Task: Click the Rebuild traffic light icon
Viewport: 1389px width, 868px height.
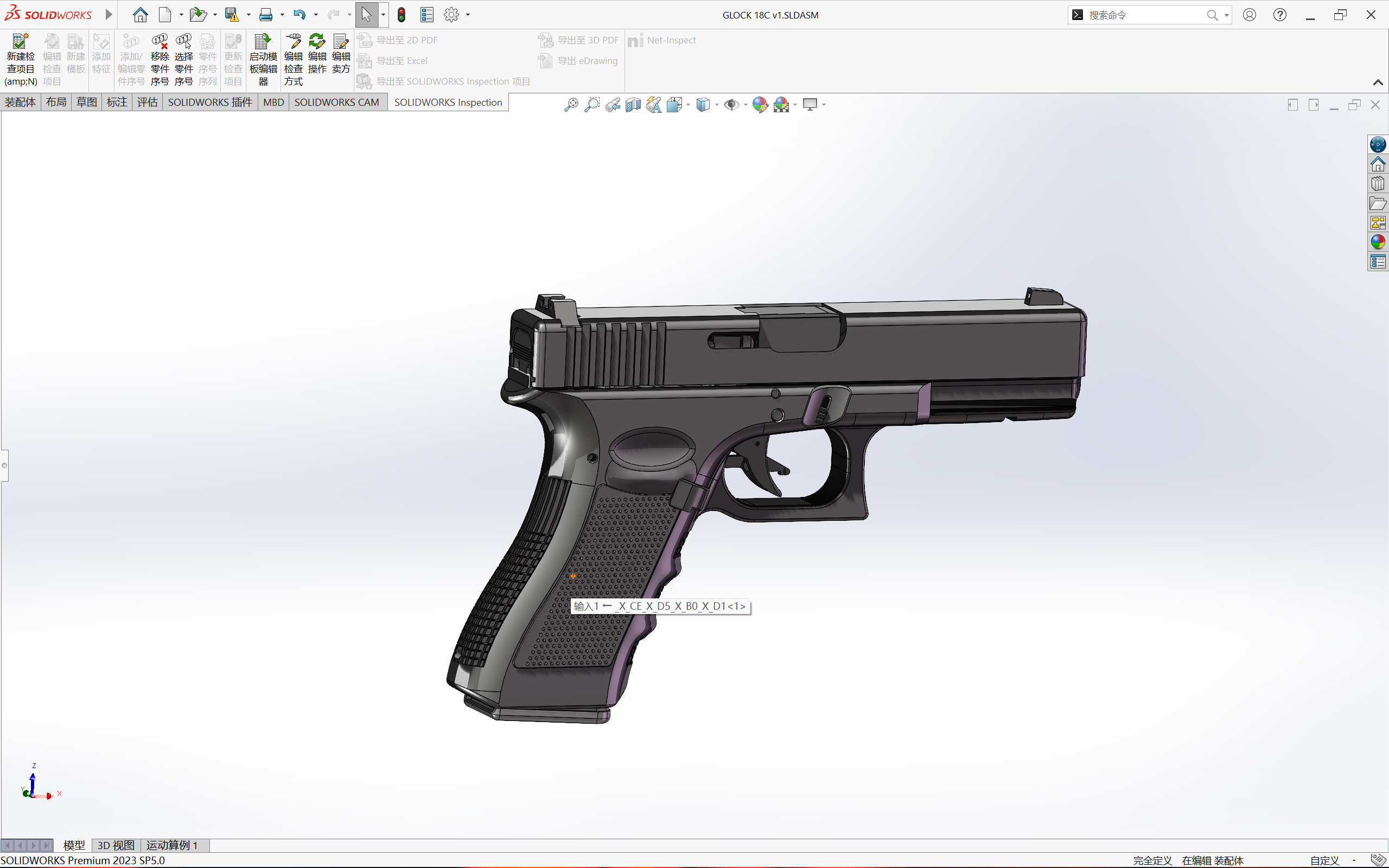Action: pyautogui.click(x=402, y=15)
